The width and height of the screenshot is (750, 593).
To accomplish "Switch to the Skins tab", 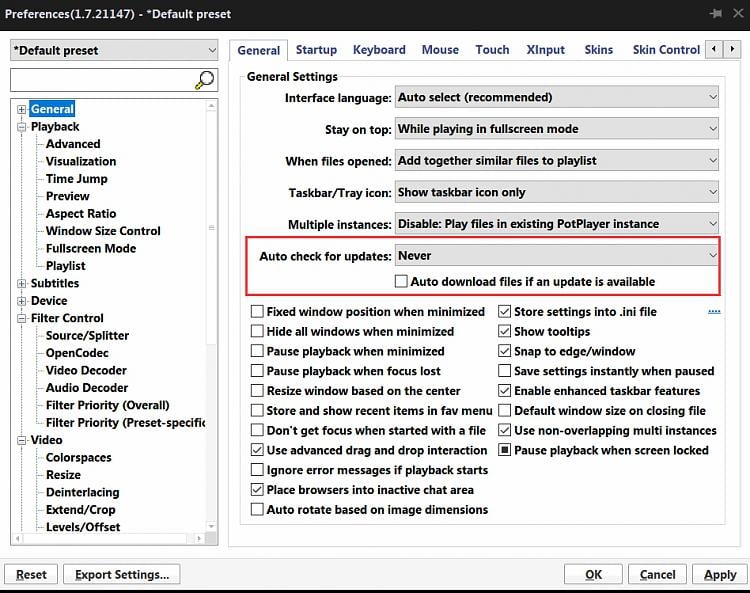I will tap(598, 50).
